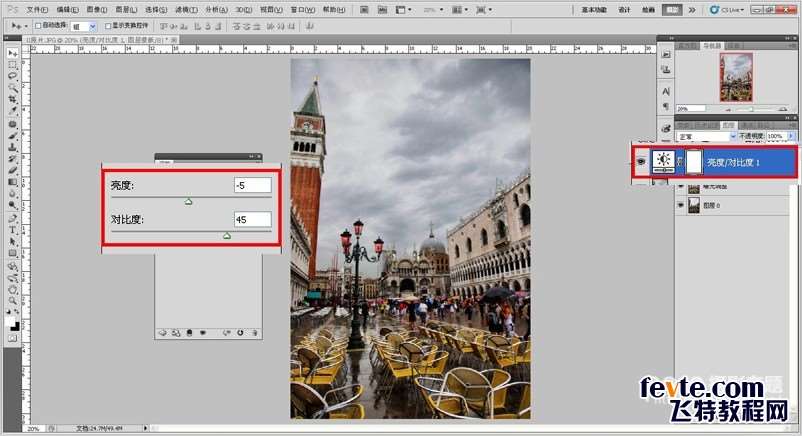Open the 文件(F) menu

click(37, 10)
